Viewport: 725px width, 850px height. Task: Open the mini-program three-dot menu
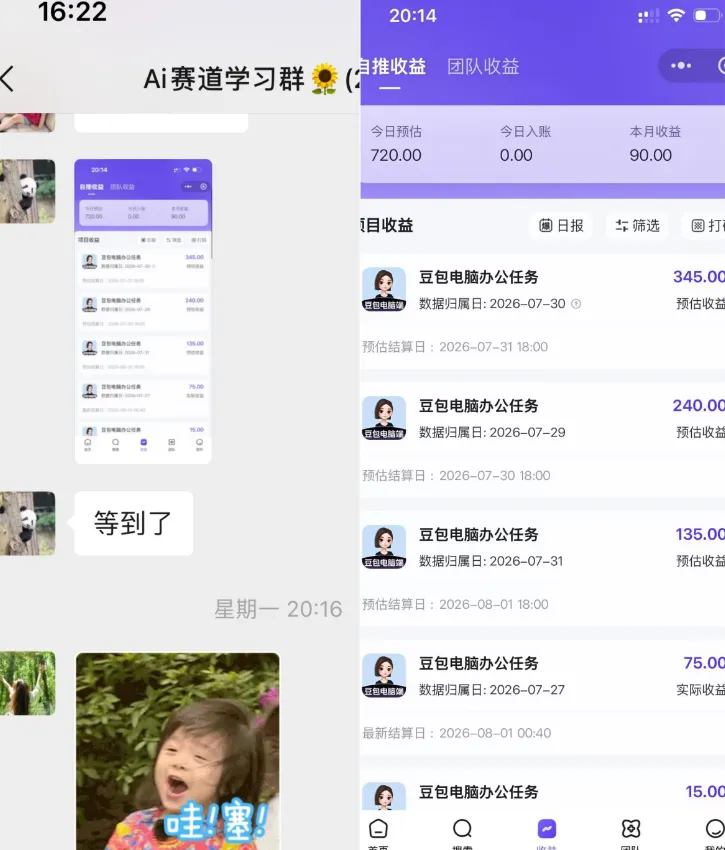click(681, 66)
